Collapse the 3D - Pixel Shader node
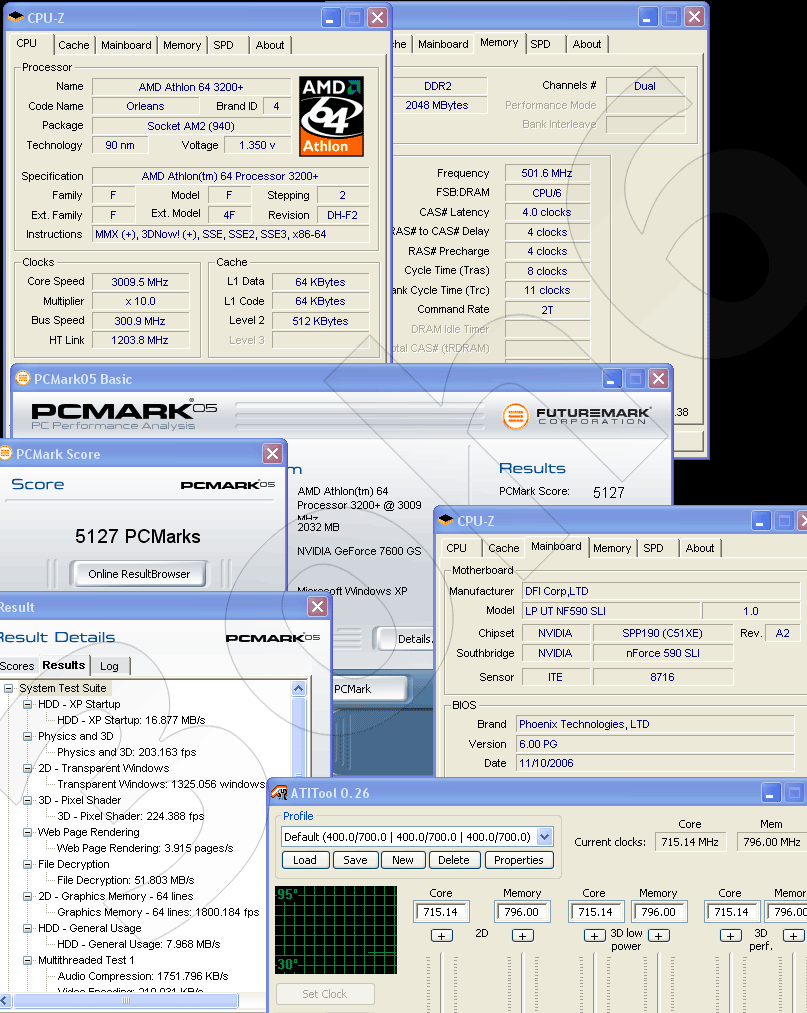 click(27, 800)
